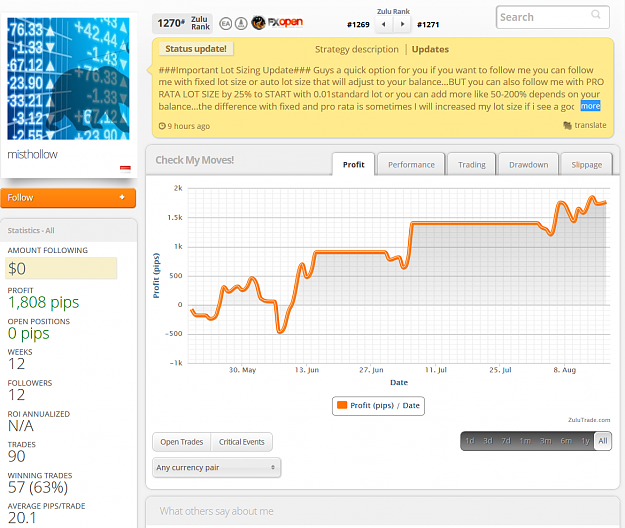Click the Open Trades button
625x528 pixels.
click(x=182, y=442)
